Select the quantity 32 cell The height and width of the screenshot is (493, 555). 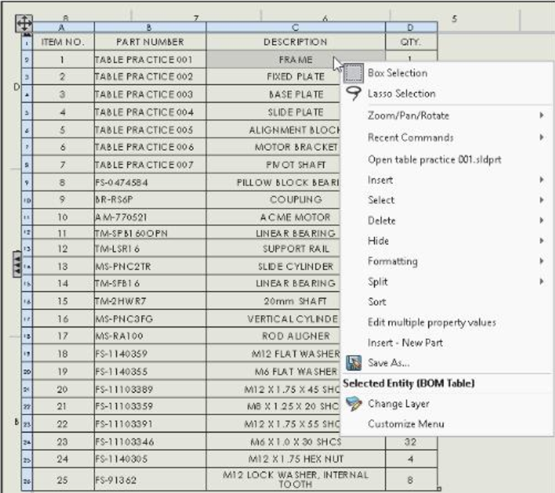coord(411,442)
